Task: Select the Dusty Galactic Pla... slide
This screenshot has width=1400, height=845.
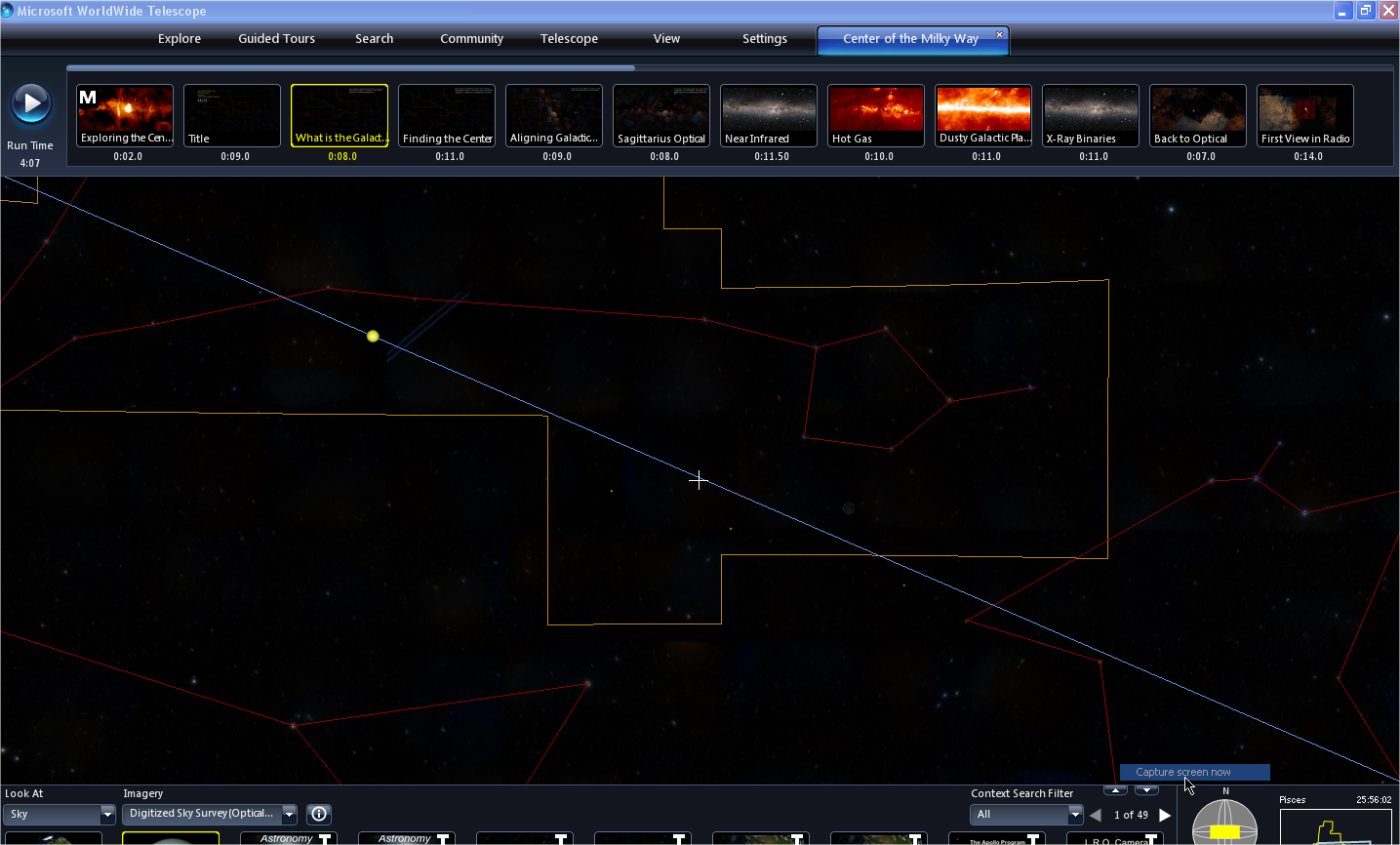Action: point(983,115)
